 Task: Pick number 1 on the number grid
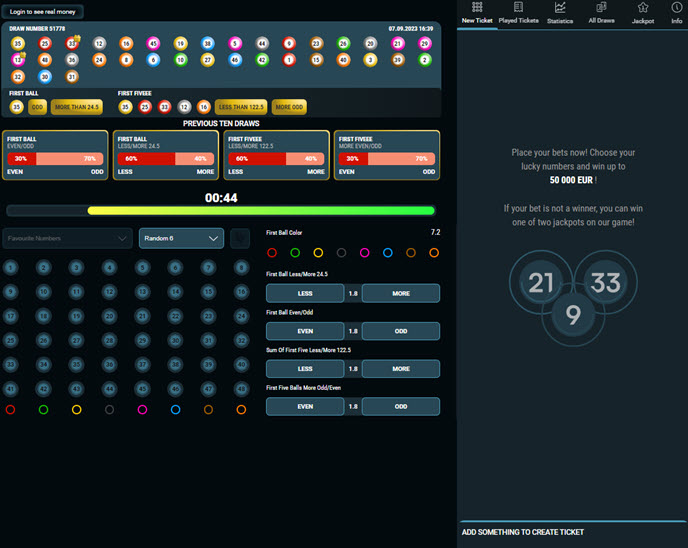click(x=10, y=267)
